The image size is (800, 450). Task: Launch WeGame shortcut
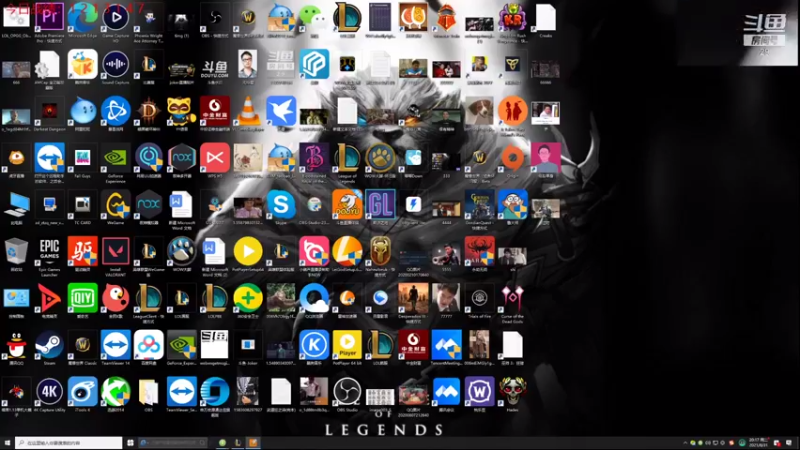coord(116,205)
